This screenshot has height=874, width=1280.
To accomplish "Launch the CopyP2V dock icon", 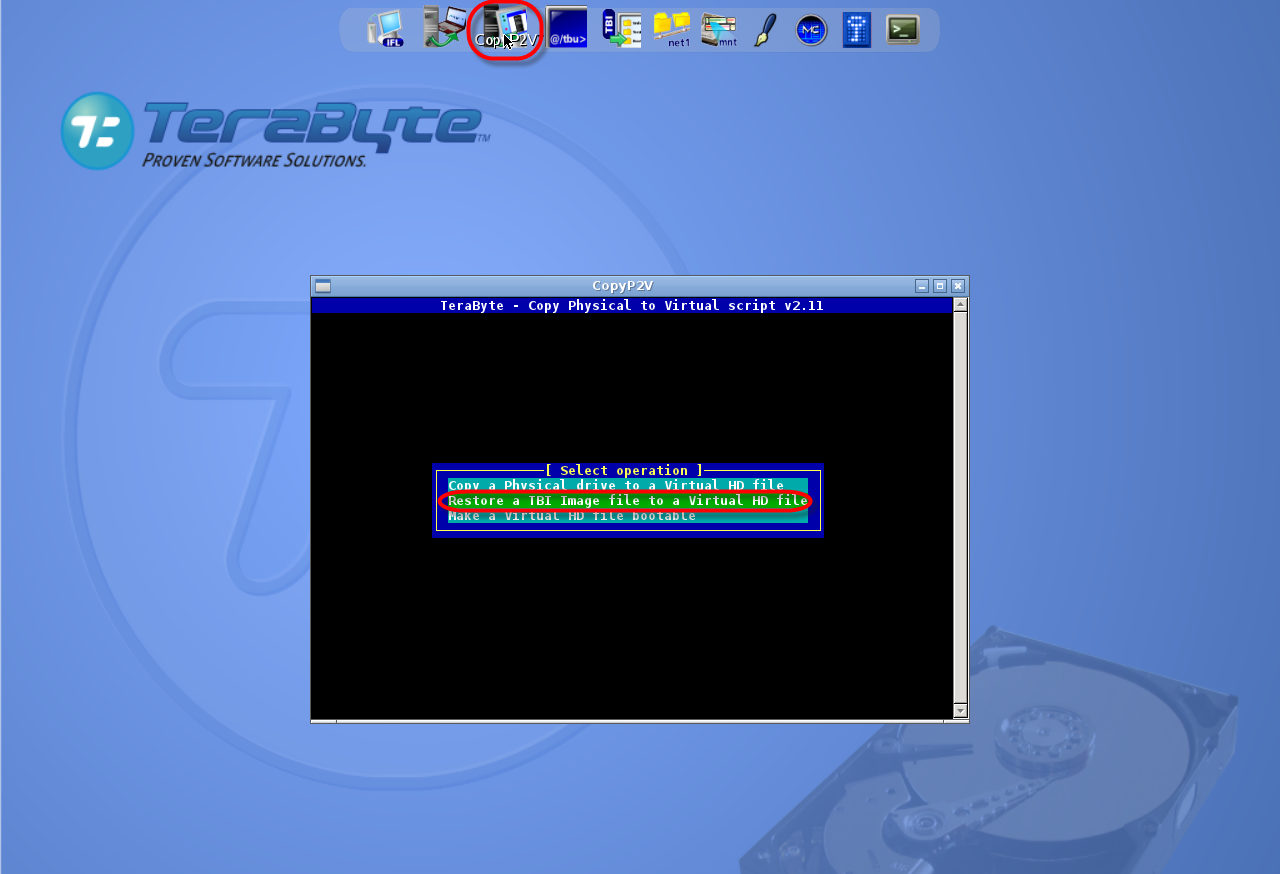I will [x=505, y=28].
